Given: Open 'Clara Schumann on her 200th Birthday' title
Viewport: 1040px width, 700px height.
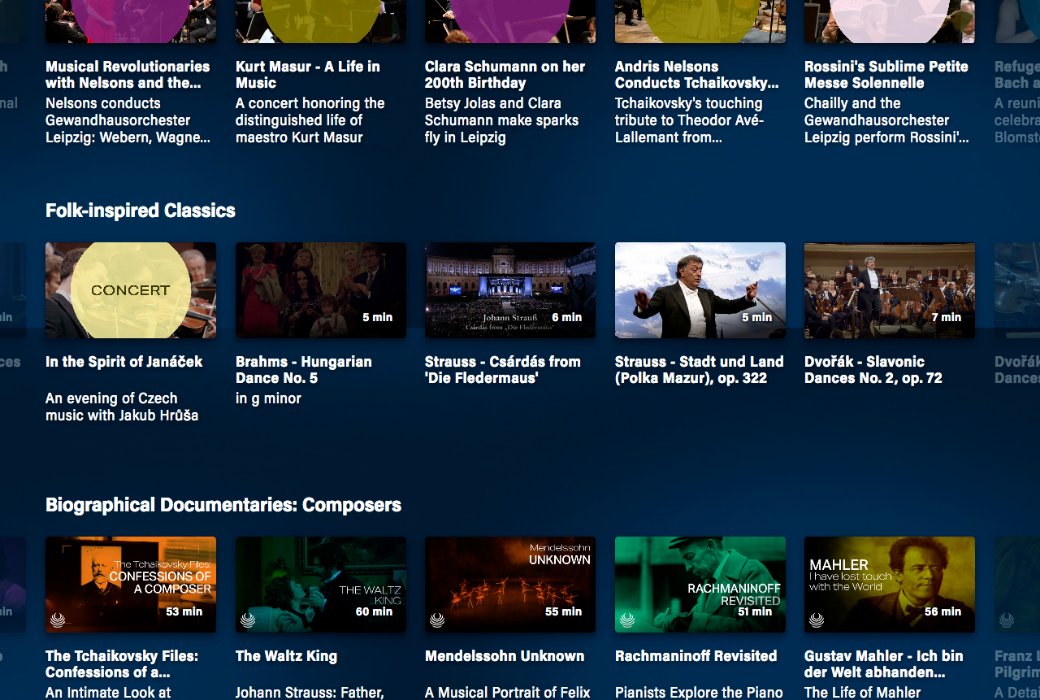Looking at the screenshot, I should tap(505, 74).
